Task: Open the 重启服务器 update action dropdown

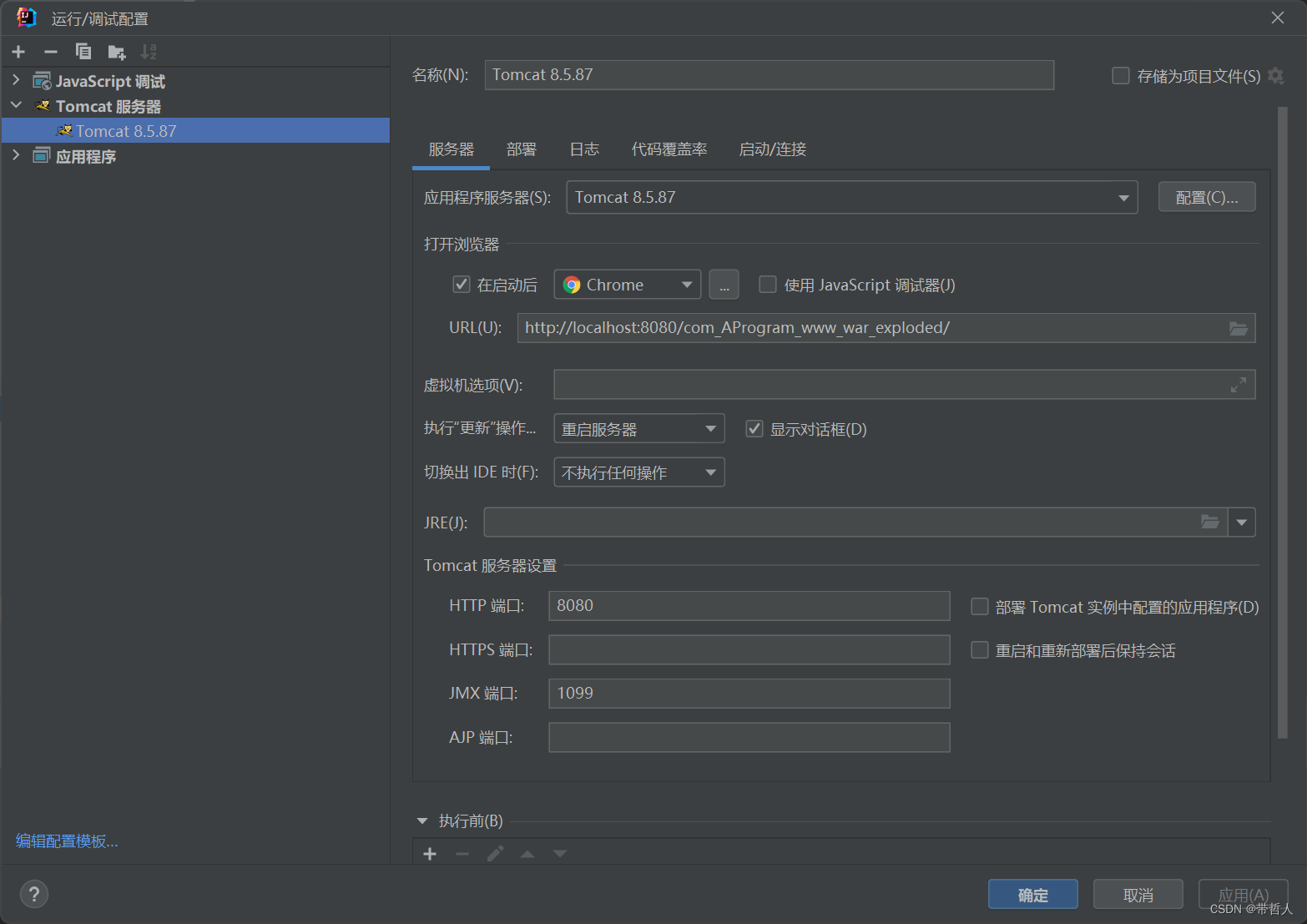Action: (711, 429)
